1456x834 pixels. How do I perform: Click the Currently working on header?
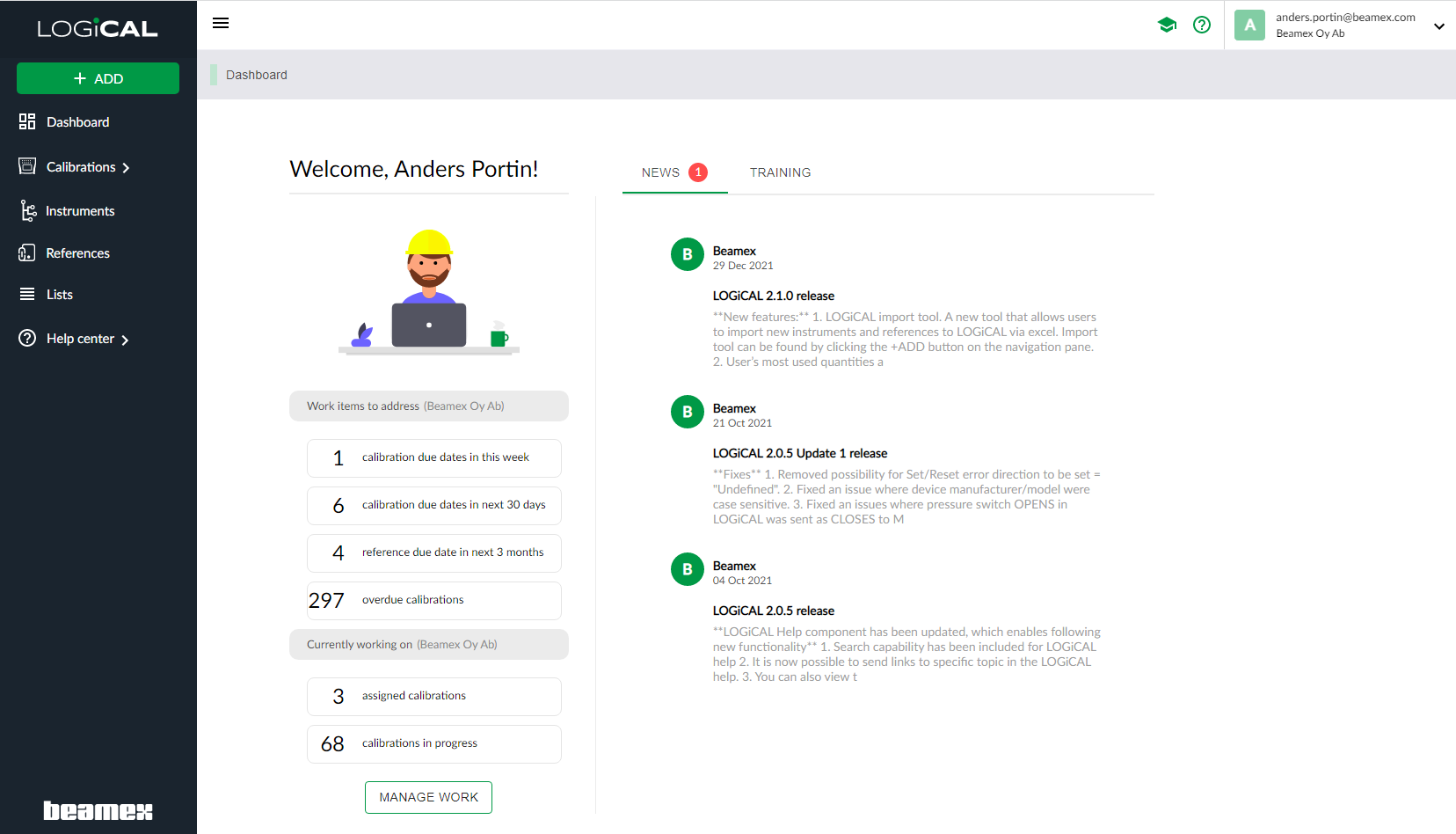pos(429,645)
